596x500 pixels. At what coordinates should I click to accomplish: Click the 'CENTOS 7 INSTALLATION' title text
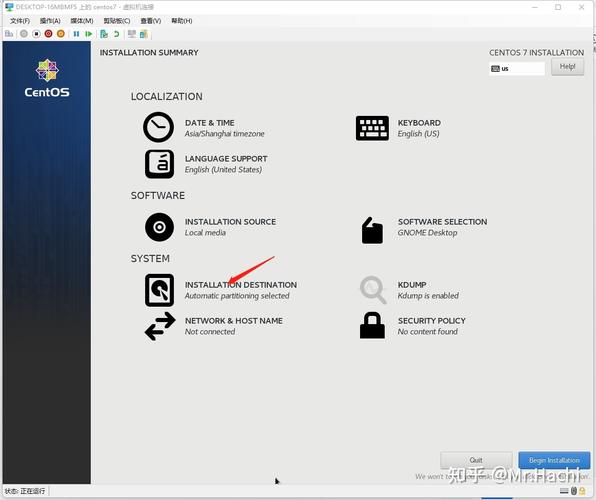click(536, 52)
